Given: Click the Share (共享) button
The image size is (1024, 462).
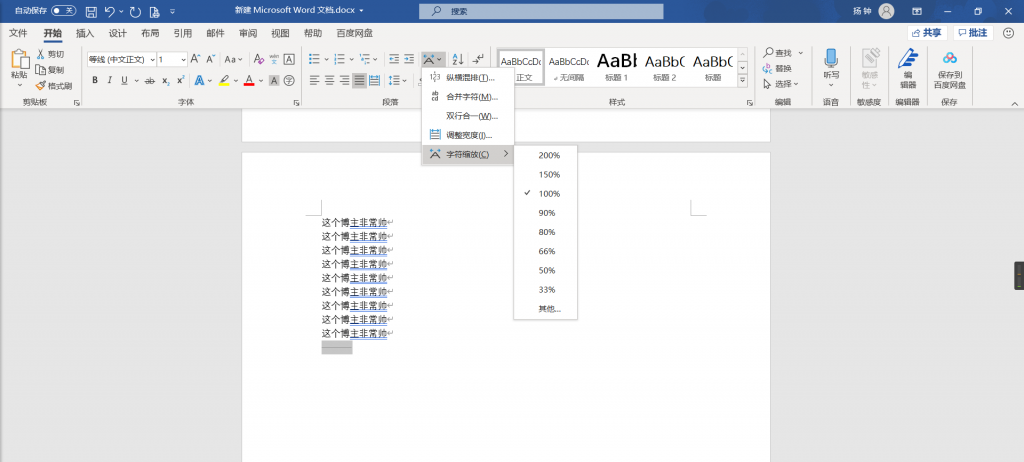Looking at the screenshot, I should pyautogui.click(x=927, y=33).
